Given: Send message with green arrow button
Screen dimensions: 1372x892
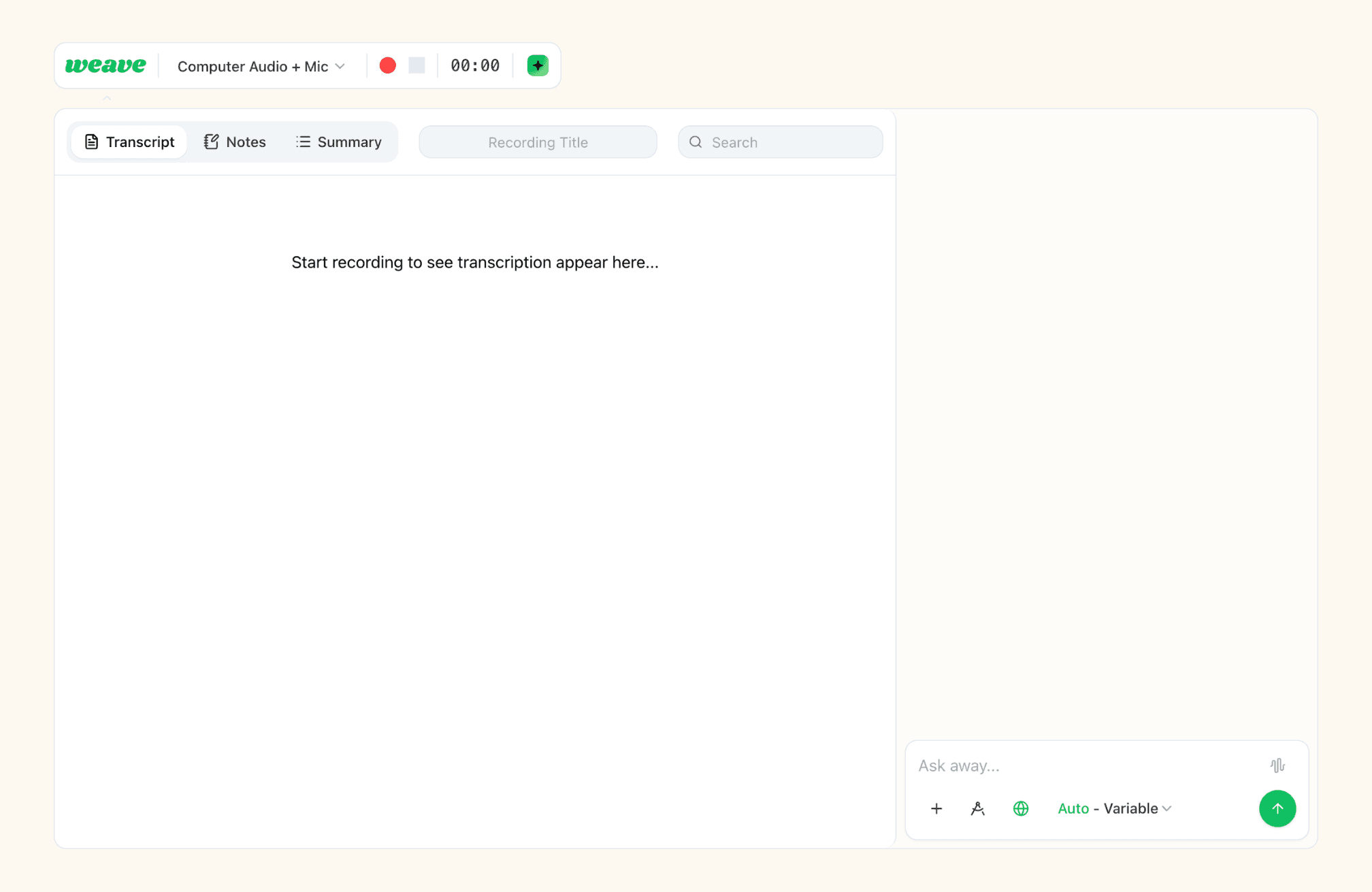Looking at the screenshot, I should click(1277, 808).
